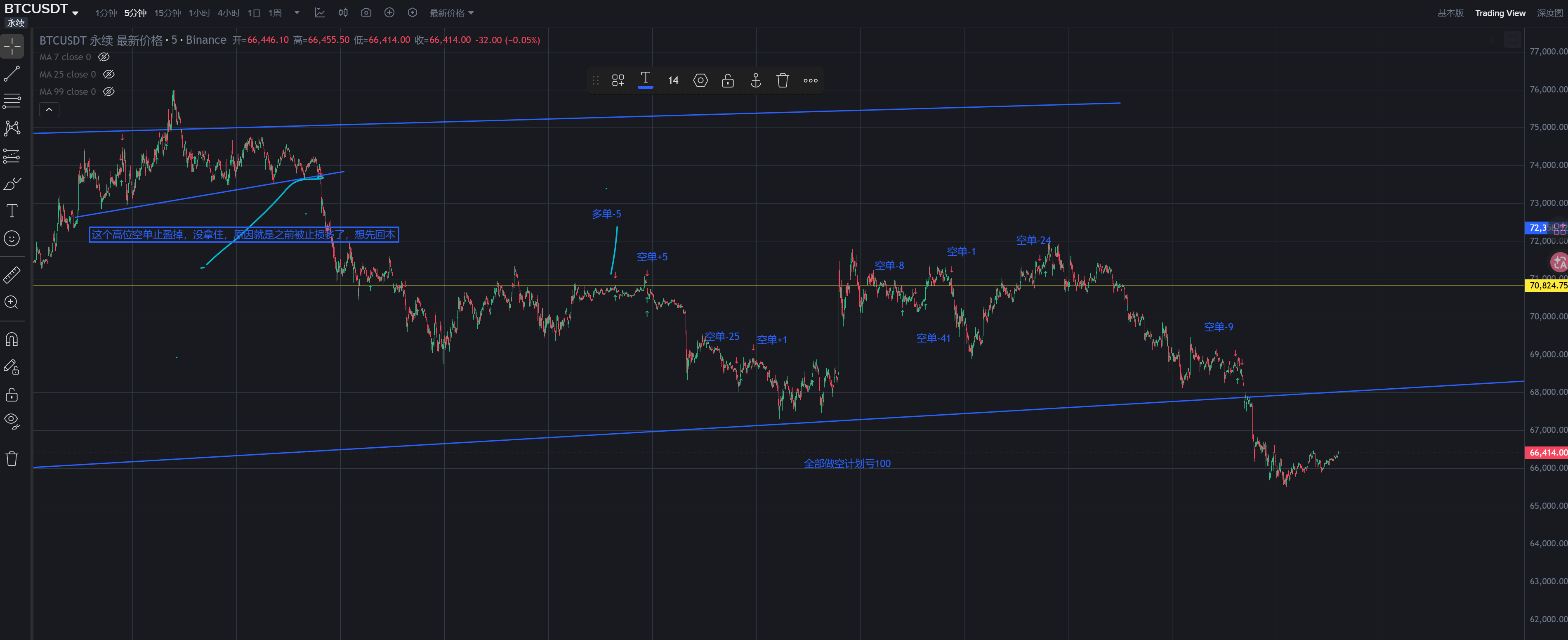The image size is (1568, 640).
Task: Open drawing settings hexagon icon in floating toolbar
Action: pos(700,80)
